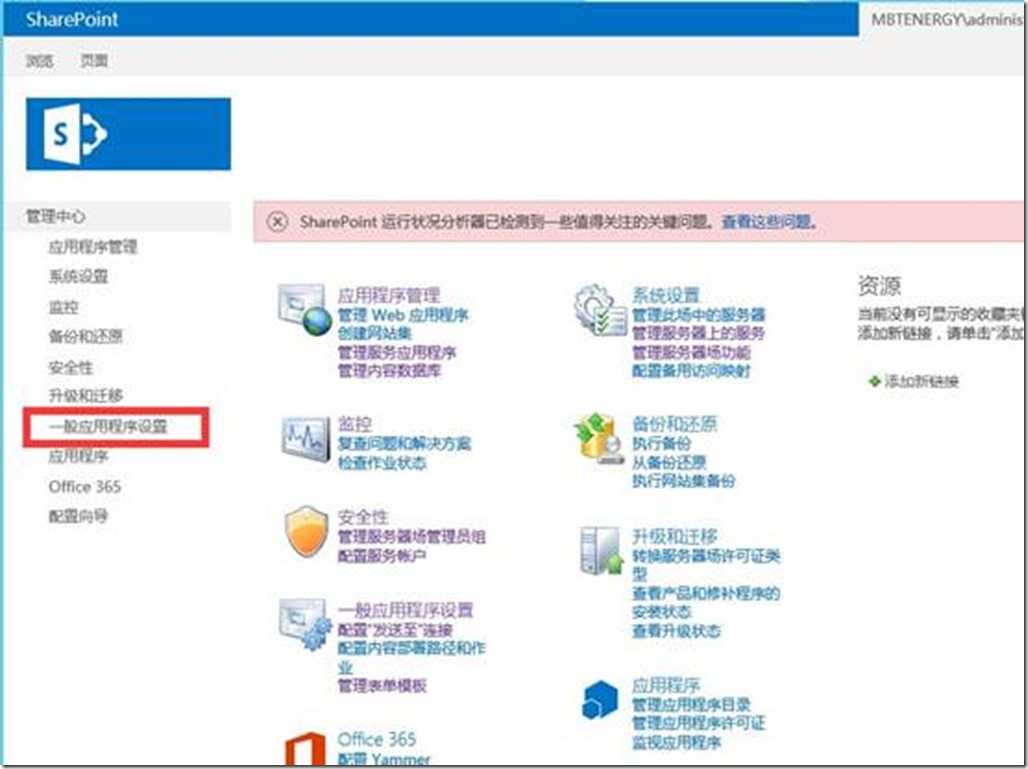1028x769 pixels.
Task: Open the 安全性 heading link in main content
Action: 363,517
